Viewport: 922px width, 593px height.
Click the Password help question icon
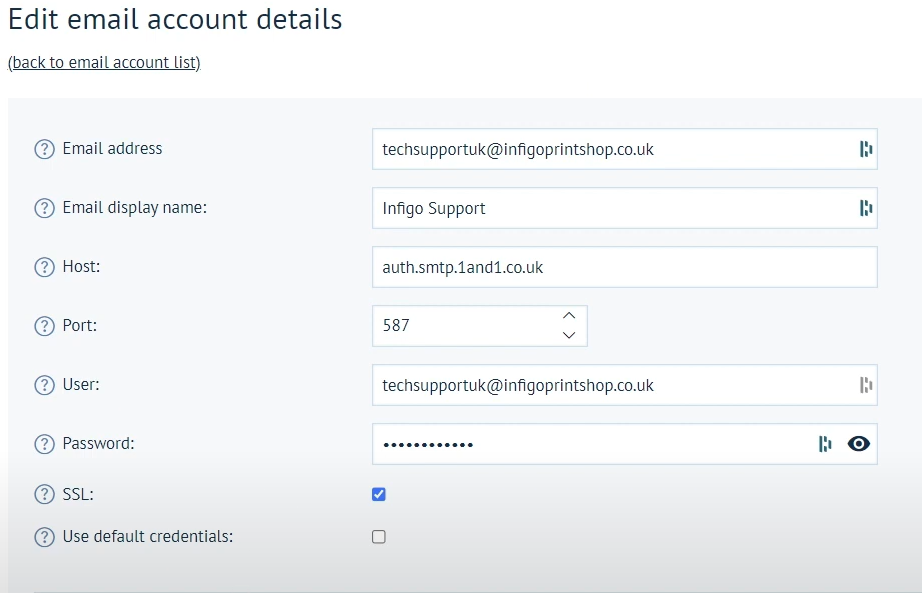tap(44, 444)
